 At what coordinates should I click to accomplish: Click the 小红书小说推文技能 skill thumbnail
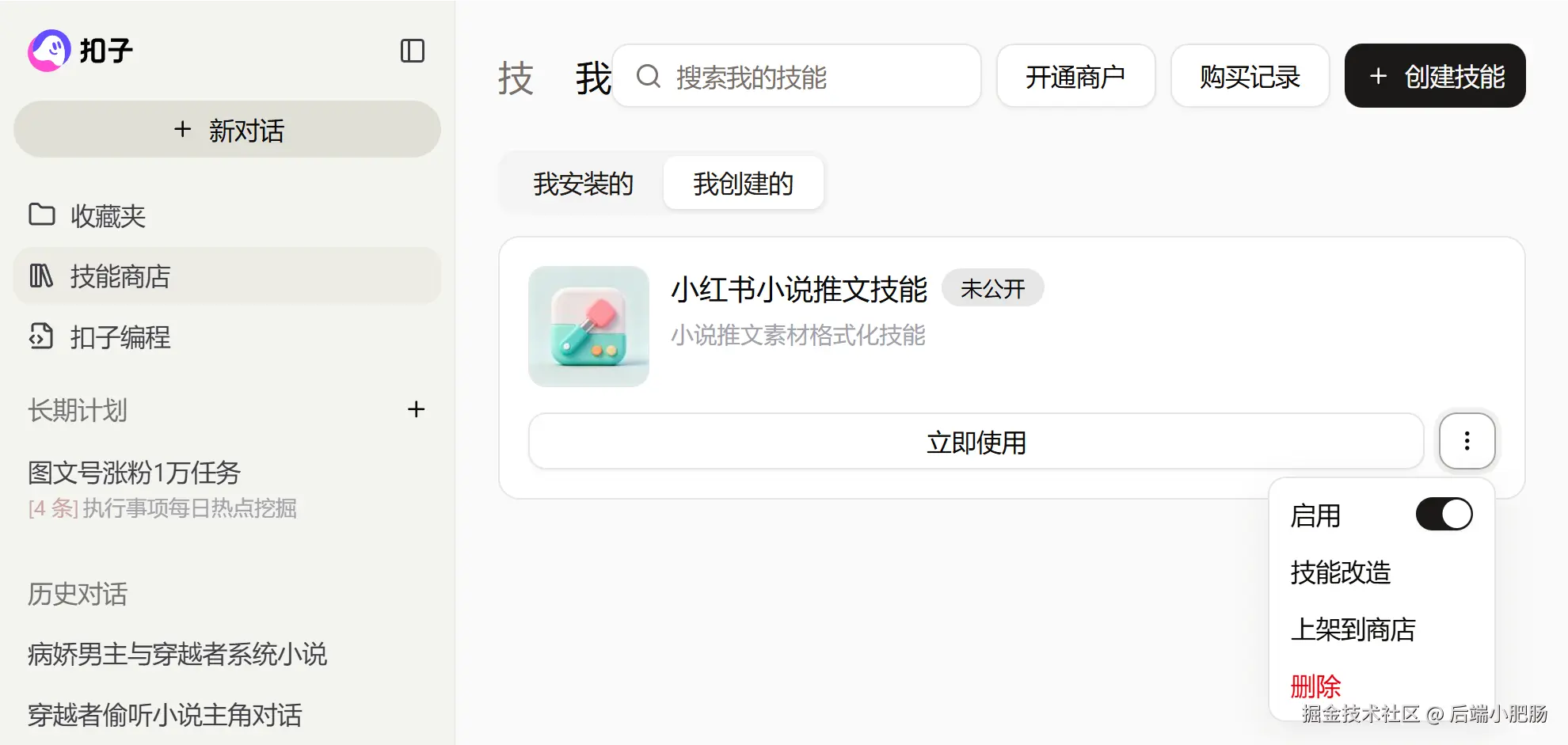coord(588,326)
